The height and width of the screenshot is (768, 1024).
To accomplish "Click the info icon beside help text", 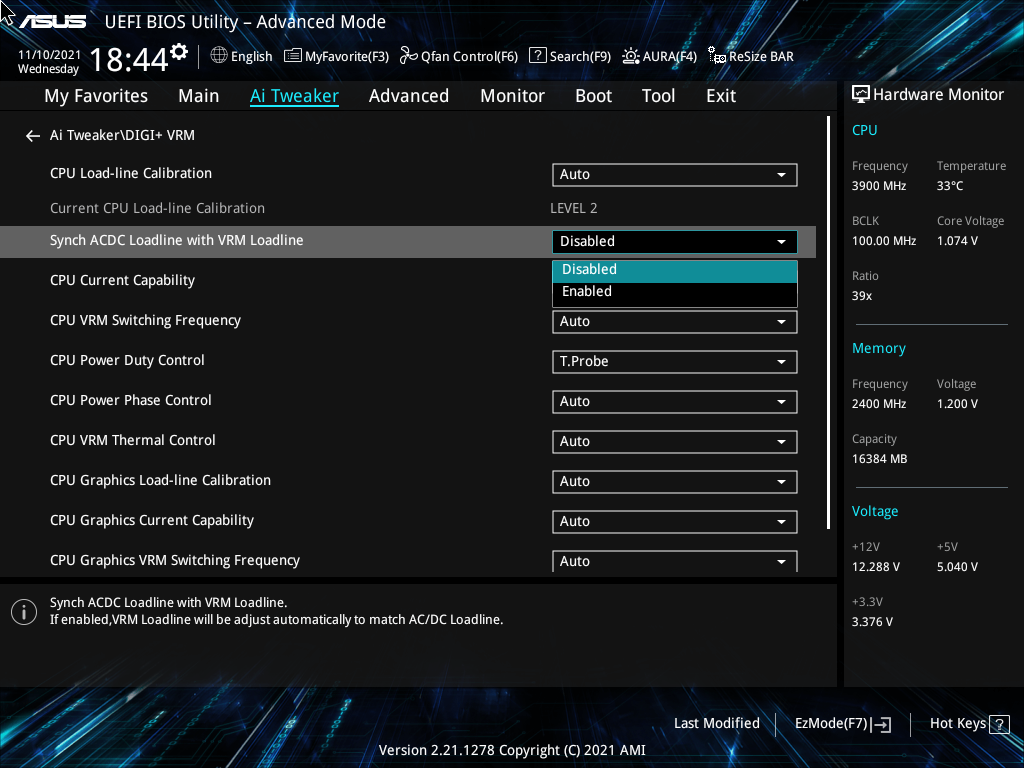I will 24,612.
